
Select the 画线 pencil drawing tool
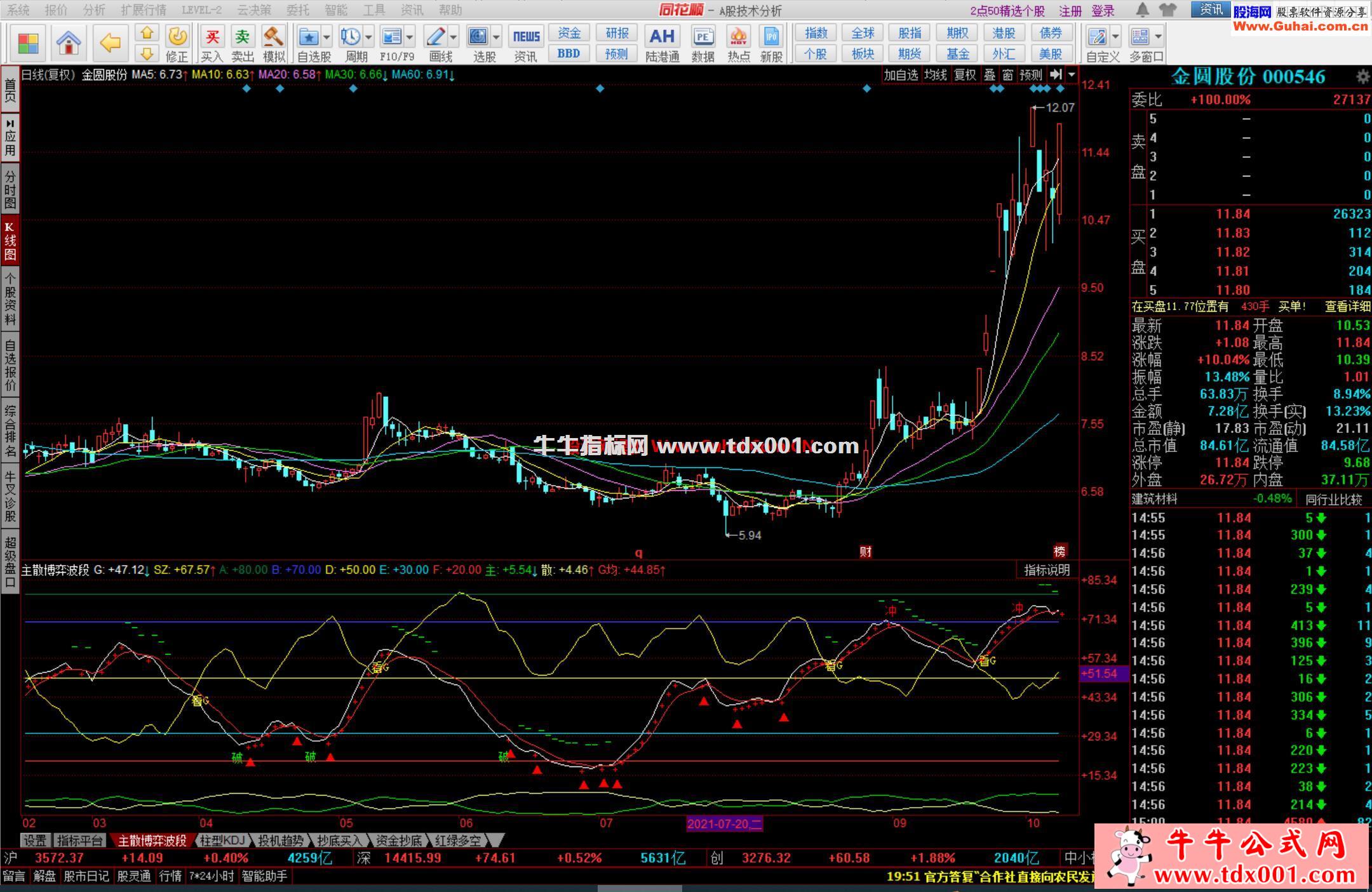435,37
